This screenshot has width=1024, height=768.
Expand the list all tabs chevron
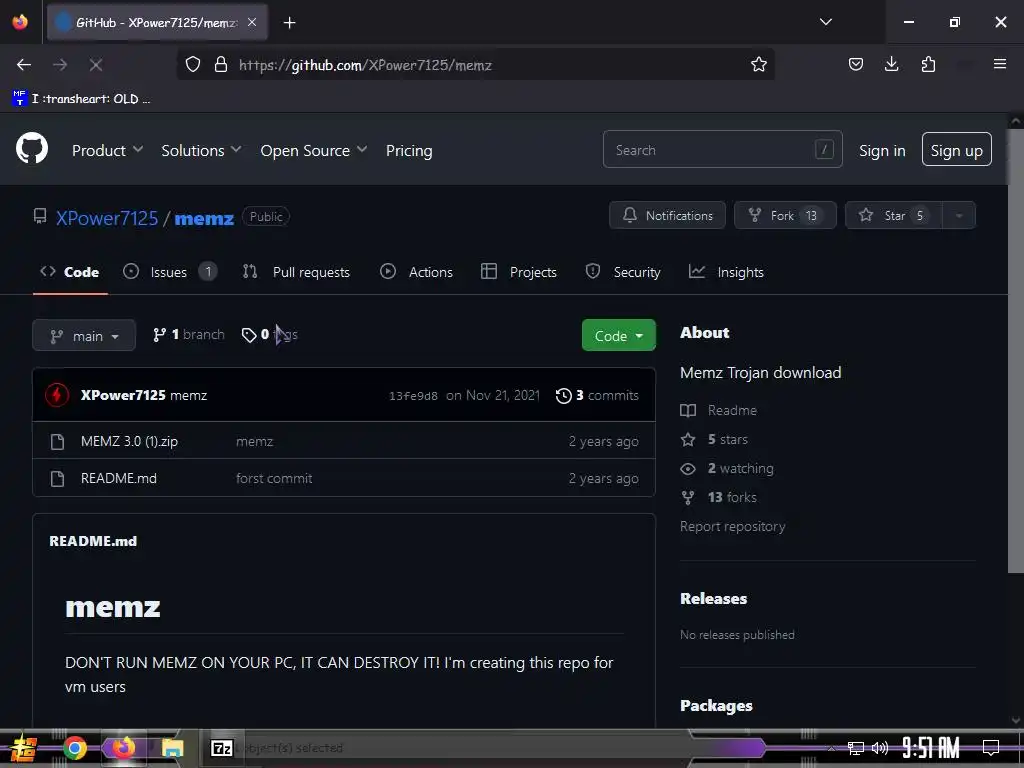coord(825,22)
